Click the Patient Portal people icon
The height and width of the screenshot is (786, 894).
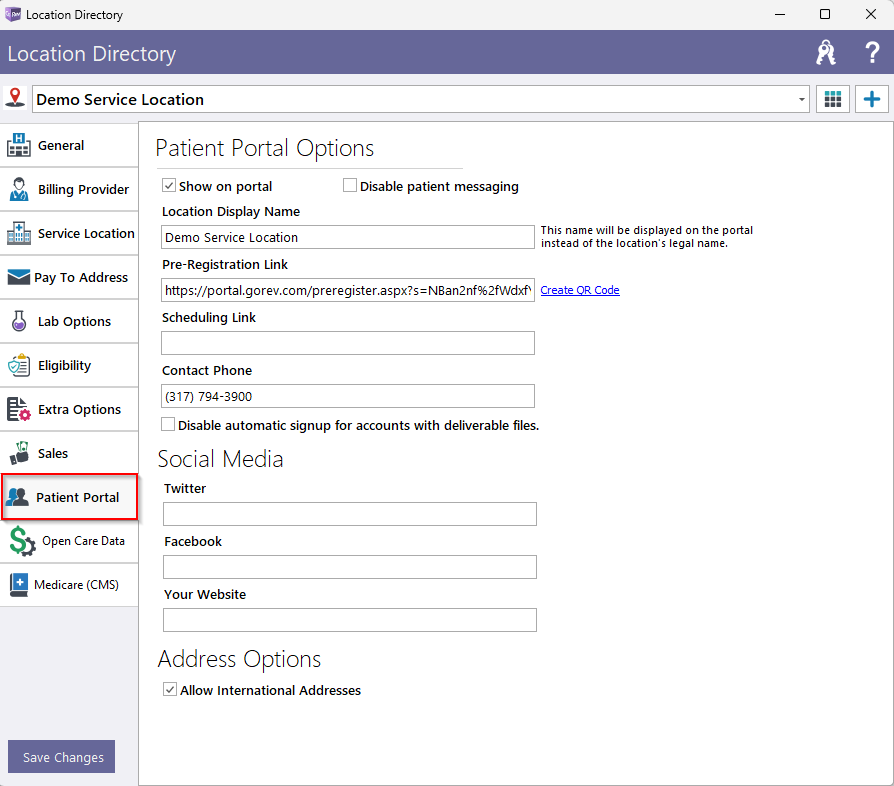(x=18, y=497)
